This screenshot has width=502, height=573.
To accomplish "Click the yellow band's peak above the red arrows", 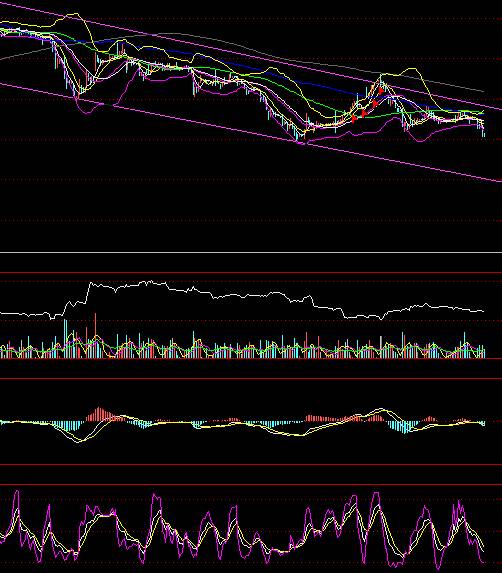I will [411, 68].
